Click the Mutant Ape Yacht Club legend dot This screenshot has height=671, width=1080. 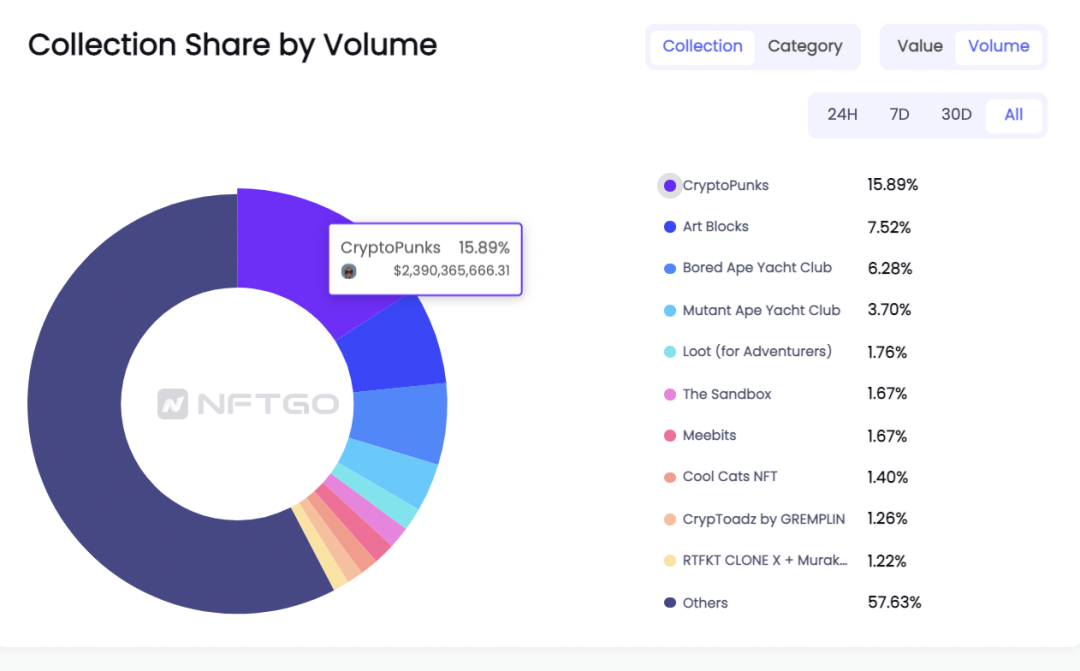coord(669,311)
